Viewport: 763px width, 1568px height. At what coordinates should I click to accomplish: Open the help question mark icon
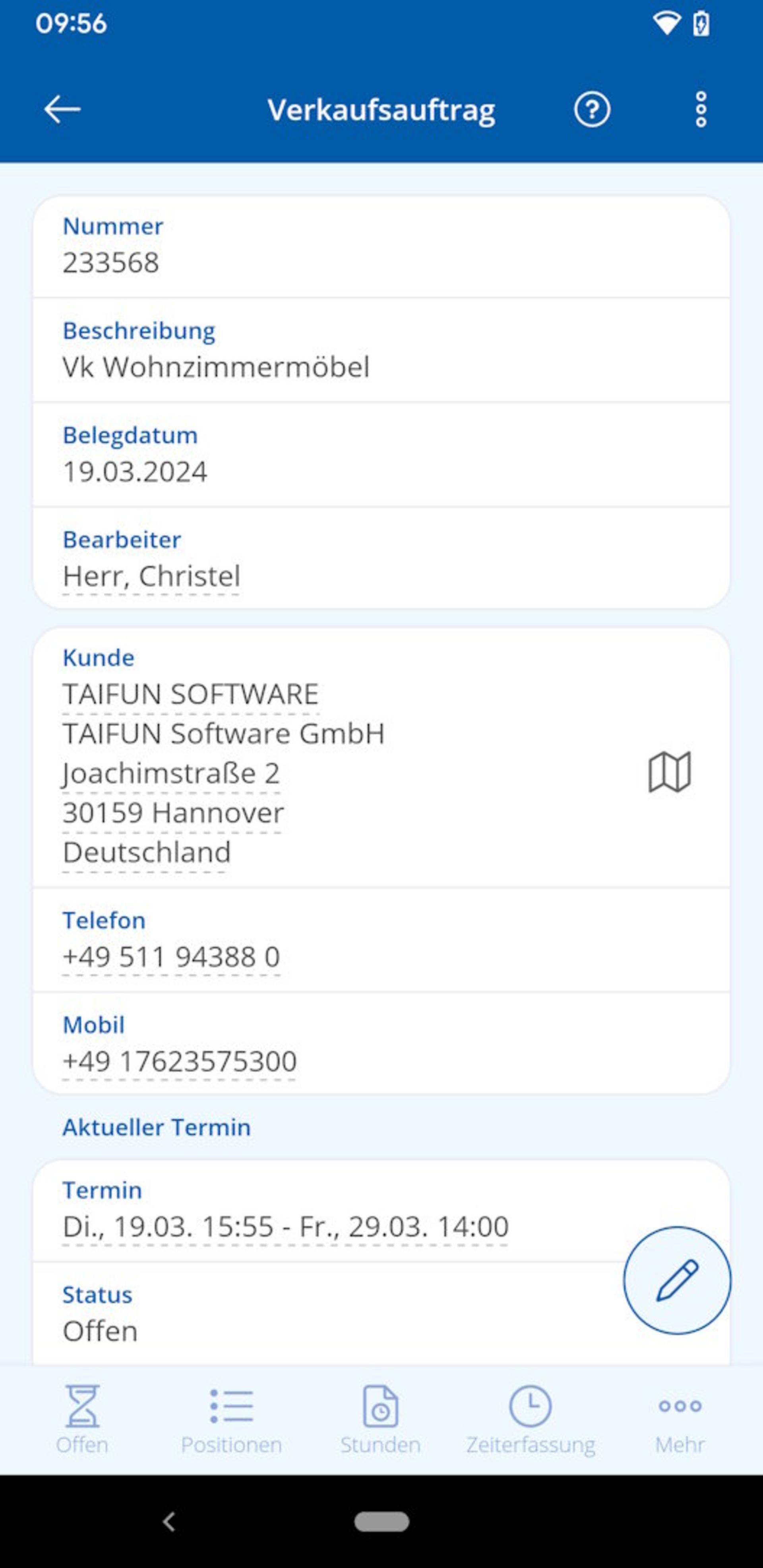coord(592,110)
